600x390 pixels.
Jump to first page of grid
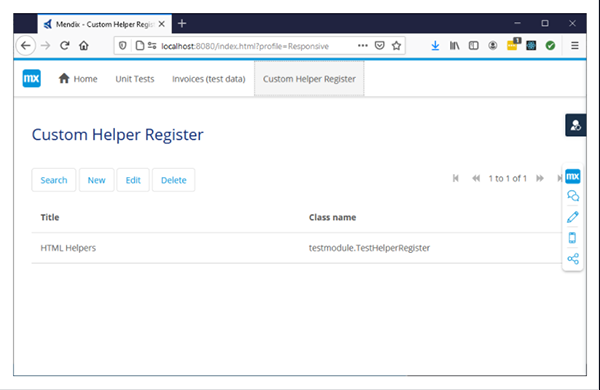pyautogui.click(x=455, y=178)
